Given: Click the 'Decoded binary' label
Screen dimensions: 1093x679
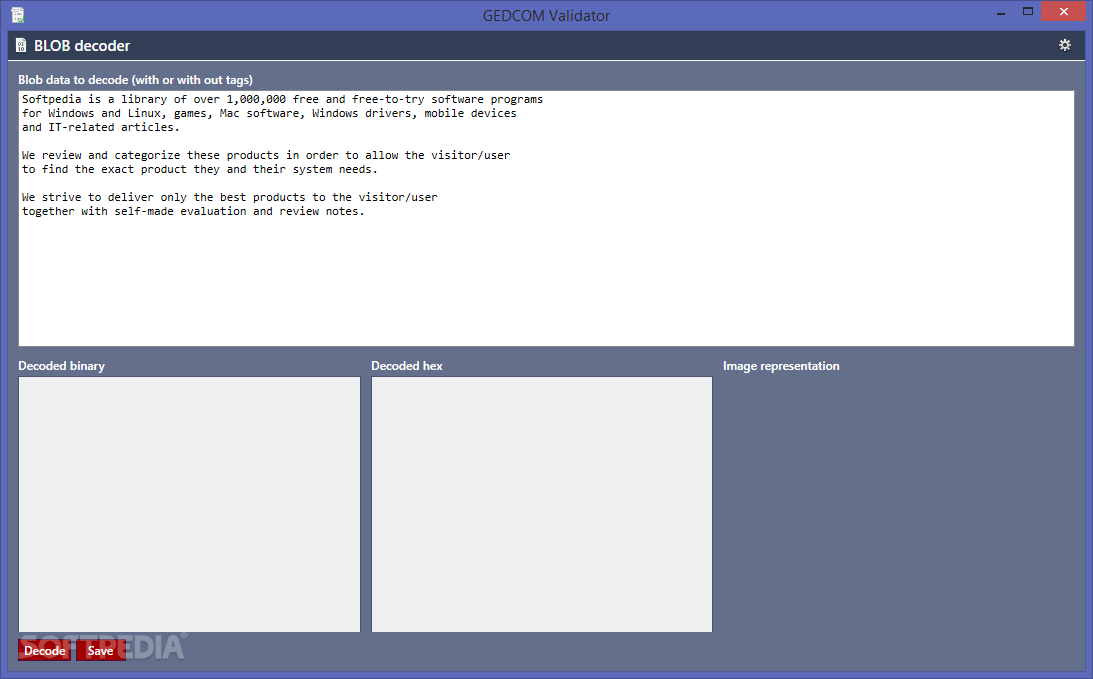Looking at the screenshot, I should pyautogui.click(x=61, y=366).
